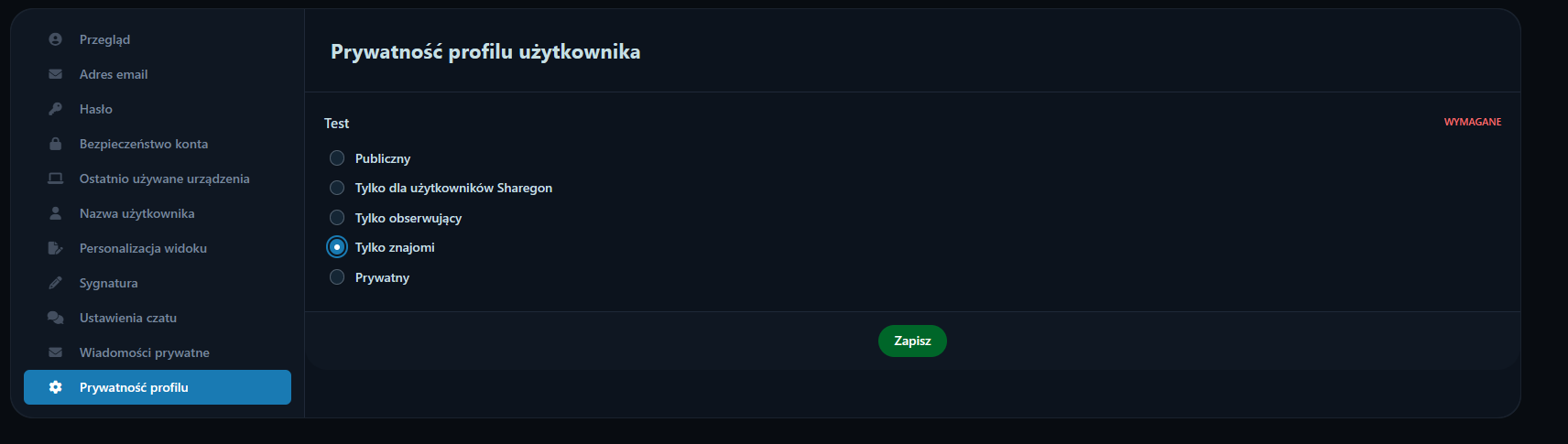Click the key icon next to Hasło

coord(55,109)
